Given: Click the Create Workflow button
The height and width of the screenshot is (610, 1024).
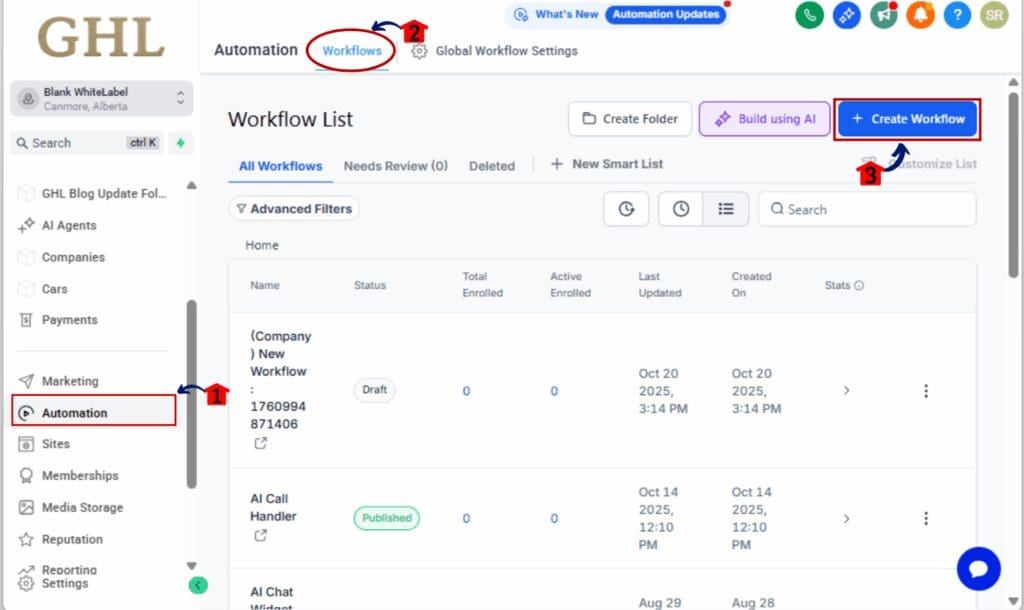Looking at the screenshot, I should tap(906, 118).
